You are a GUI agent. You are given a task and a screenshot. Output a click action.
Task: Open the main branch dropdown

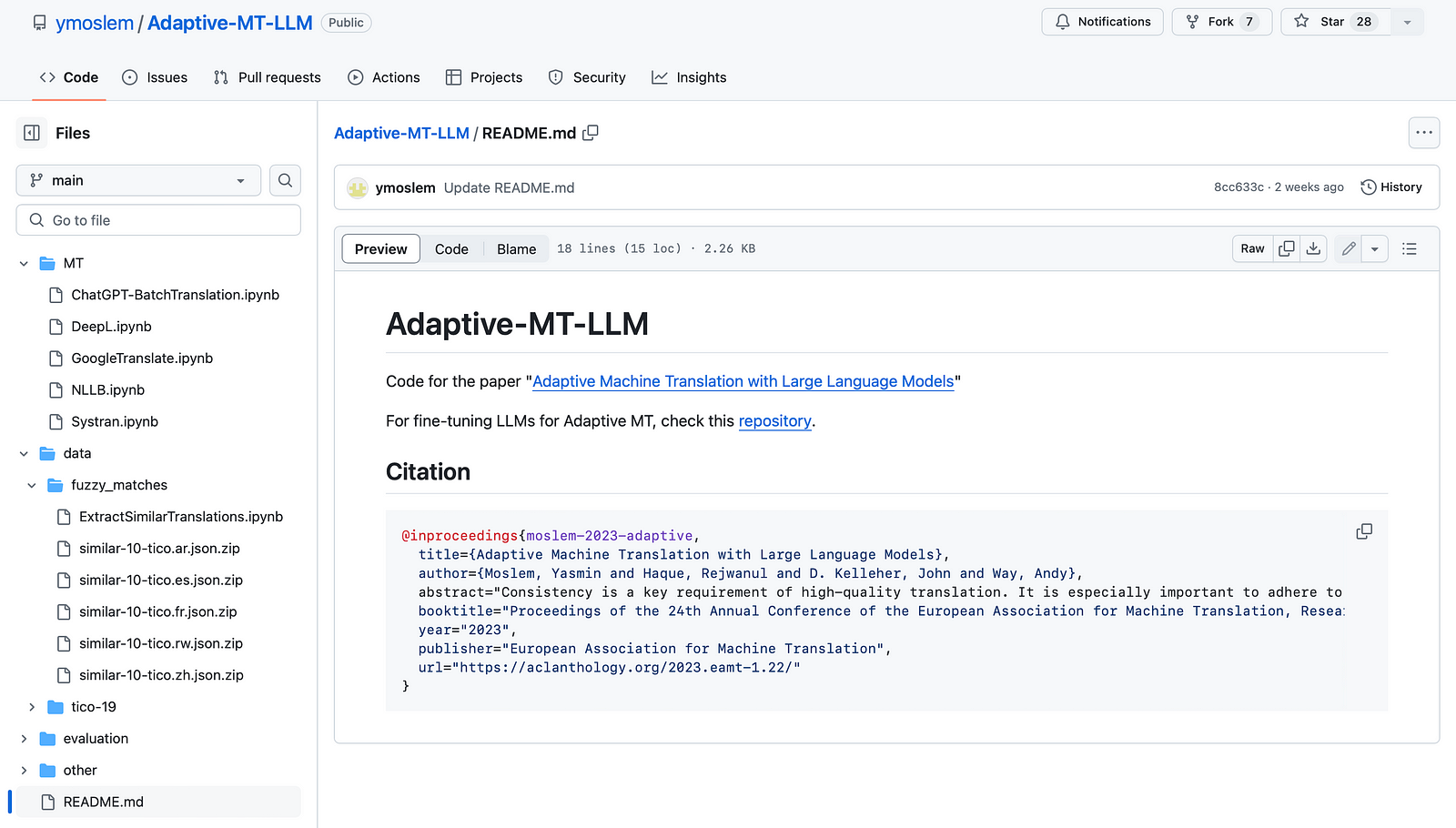tap(138, 180)
